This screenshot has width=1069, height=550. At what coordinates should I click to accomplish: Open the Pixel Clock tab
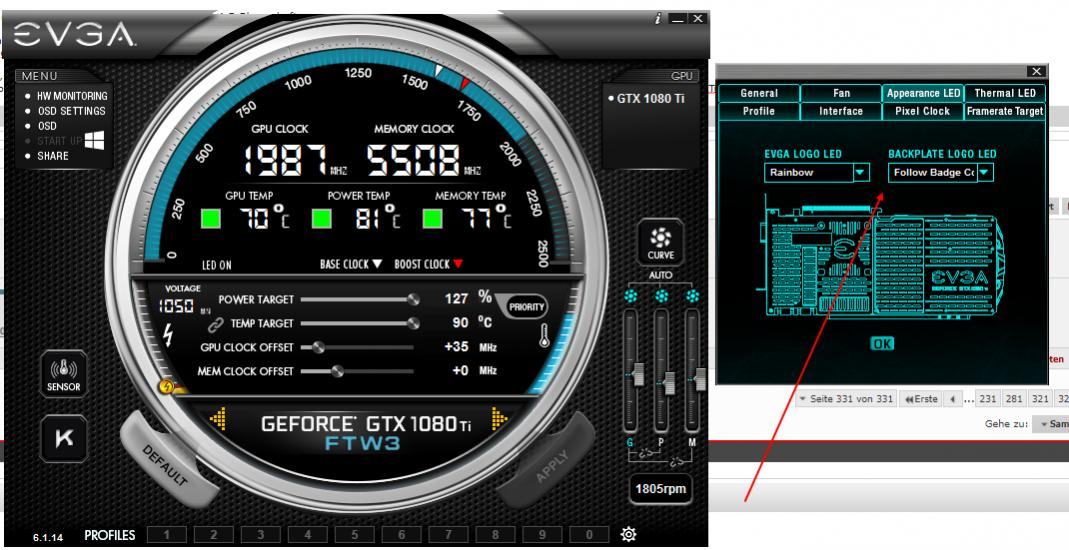923,111
